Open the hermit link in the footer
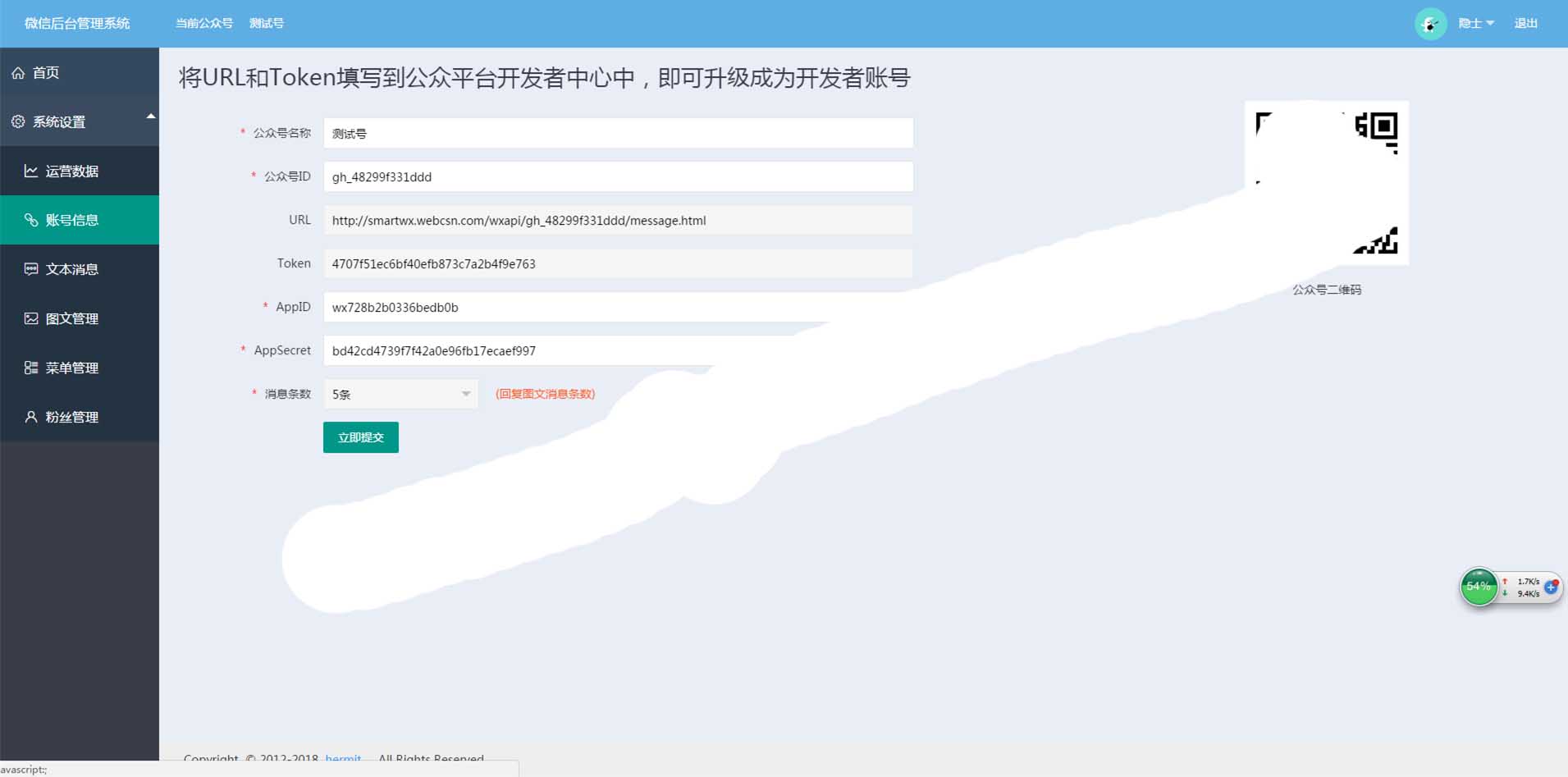Screen dimensions: 1568x777 point(343,758)
